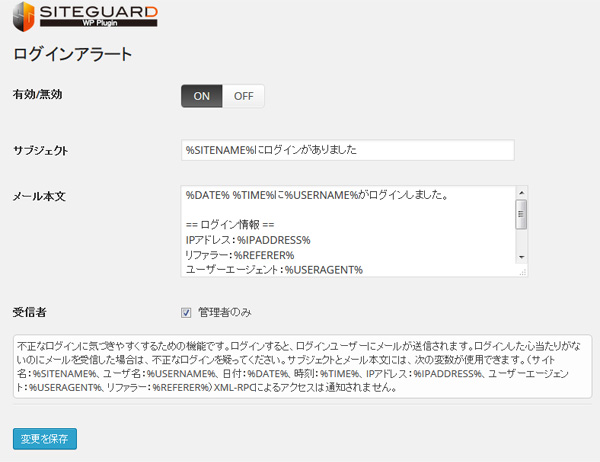The height and width of the screenshot is (462, 600).
Task: Click the SiteGuard shield logo icon
Action: 24,16
